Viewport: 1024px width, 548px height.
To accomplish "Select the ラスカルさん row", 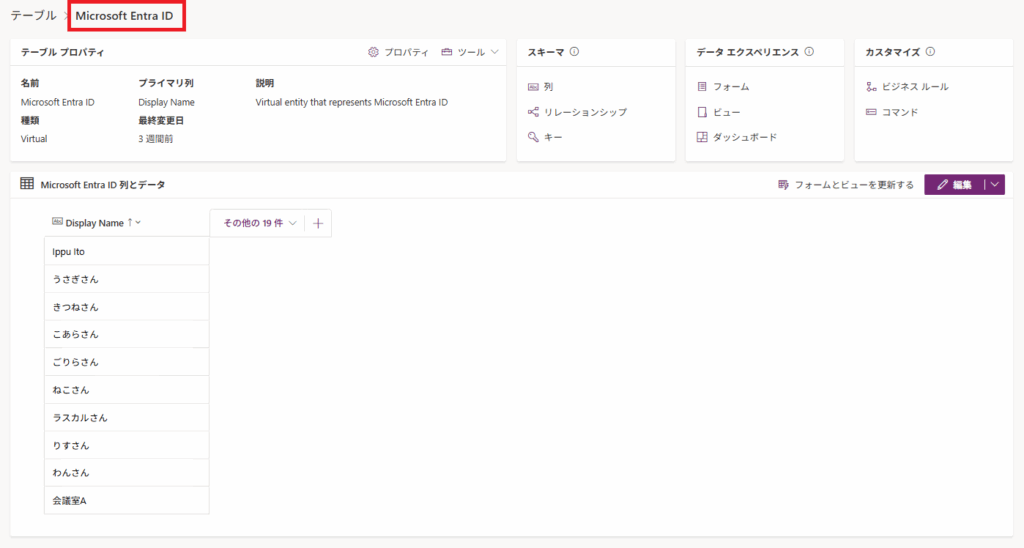I will point(127,417).
